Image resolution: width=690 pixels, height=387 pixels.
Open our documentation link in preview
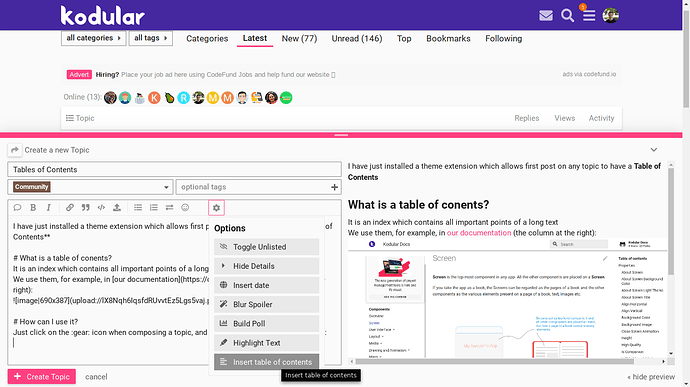click(x=479, y=233)
